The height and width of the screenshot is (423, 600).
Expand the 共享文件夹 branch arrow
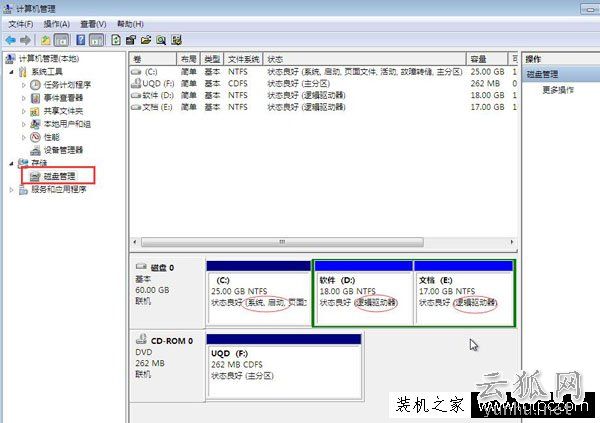23,111
